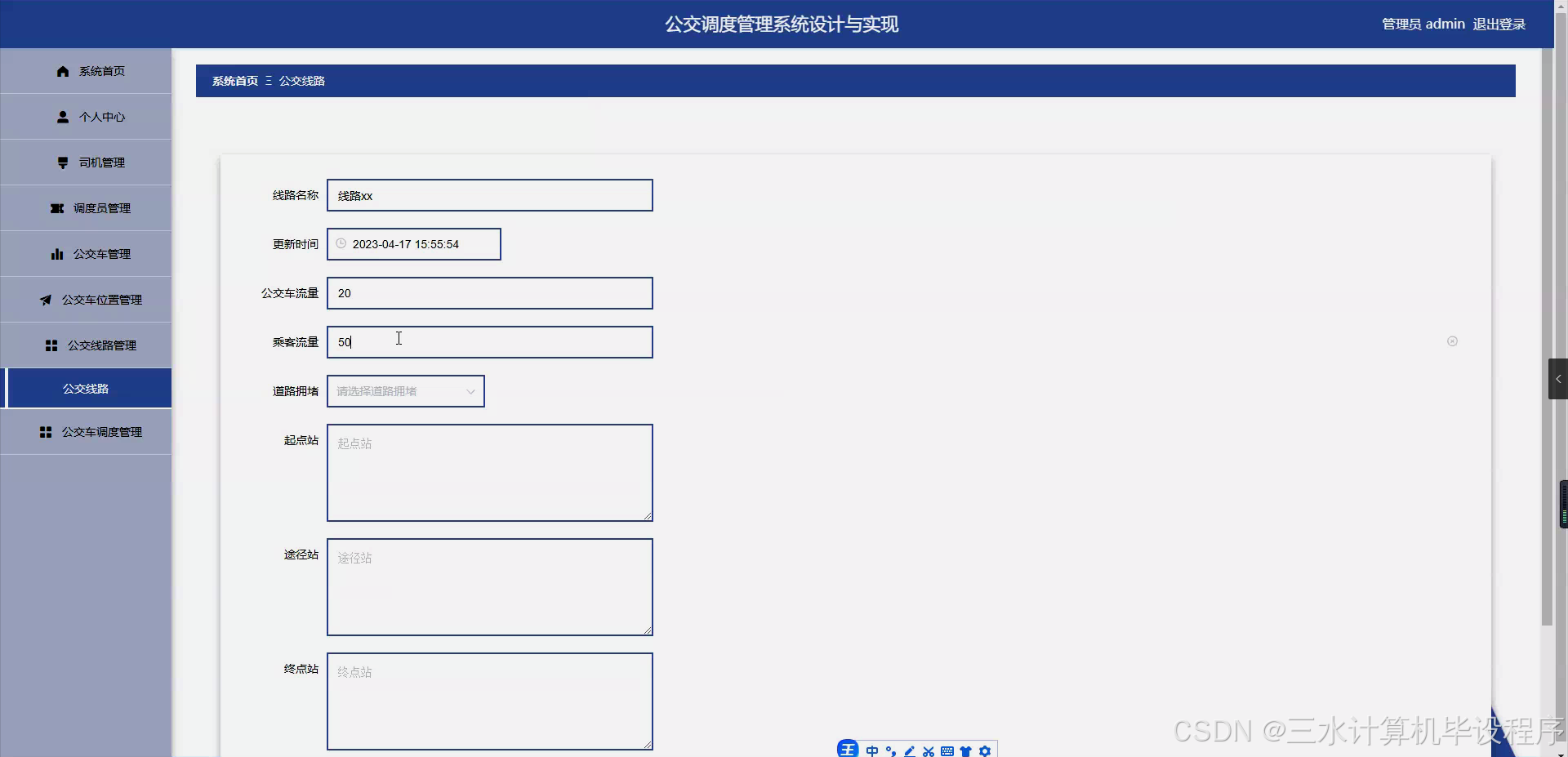This screenshot has width=1568, height=757.
Task: Toggle Chinese/English input mode on the IME bar
Action: (x=872, y=751)
